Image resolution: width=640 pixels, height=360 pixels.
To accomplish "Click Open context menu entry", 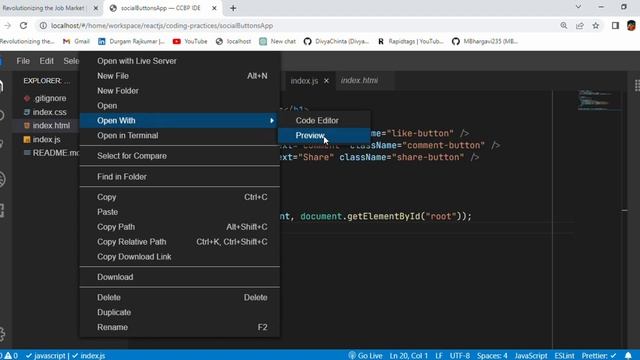I will [180, 106].
